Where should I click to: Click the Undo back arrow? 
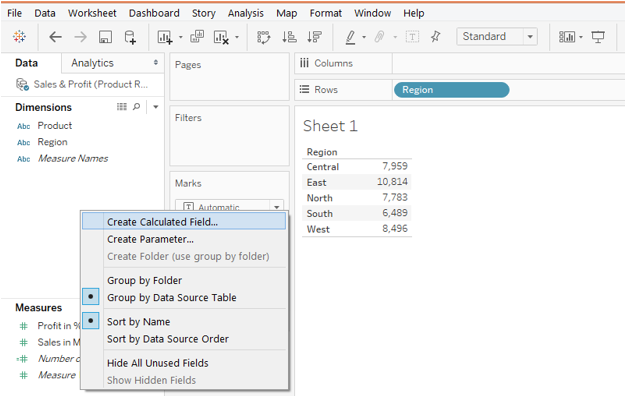(x=55, y=37)
